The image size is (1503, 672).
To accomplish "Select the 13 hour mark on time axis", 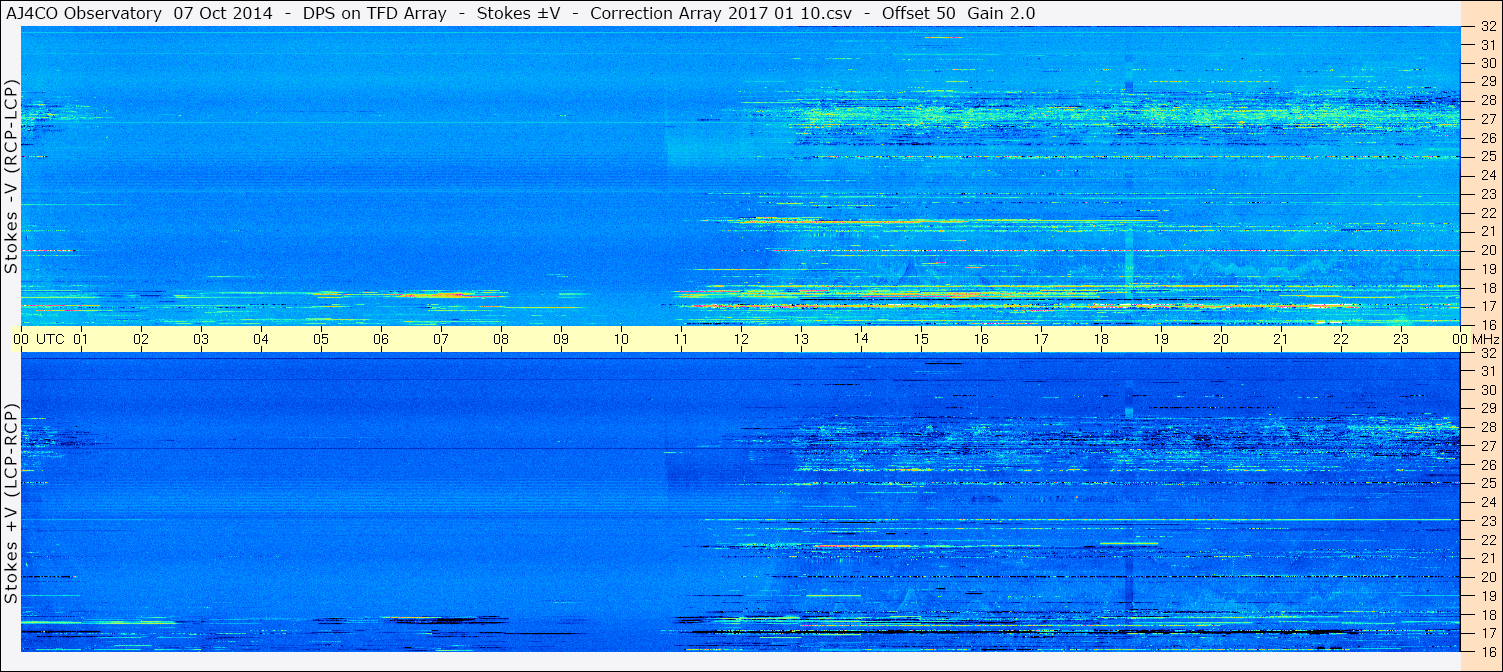I will click(x=801, y=339).
